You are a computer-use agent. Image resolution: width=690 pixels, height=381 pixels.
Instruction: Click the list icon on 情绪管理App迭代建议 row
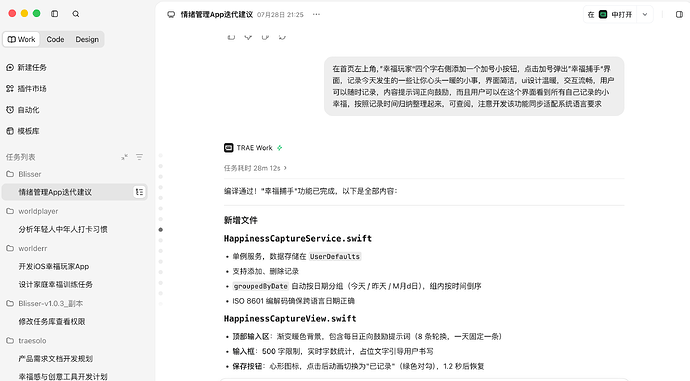pyautogui.click(x=139, y=192)
